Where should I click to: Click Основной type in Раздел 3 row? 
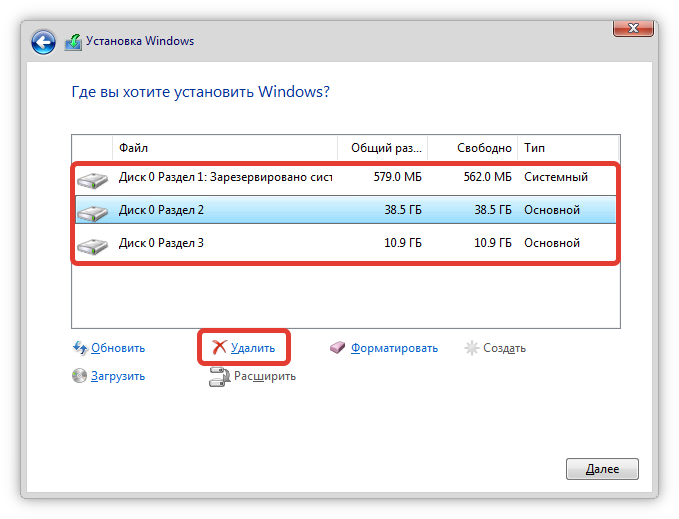(x=552, y=243)
